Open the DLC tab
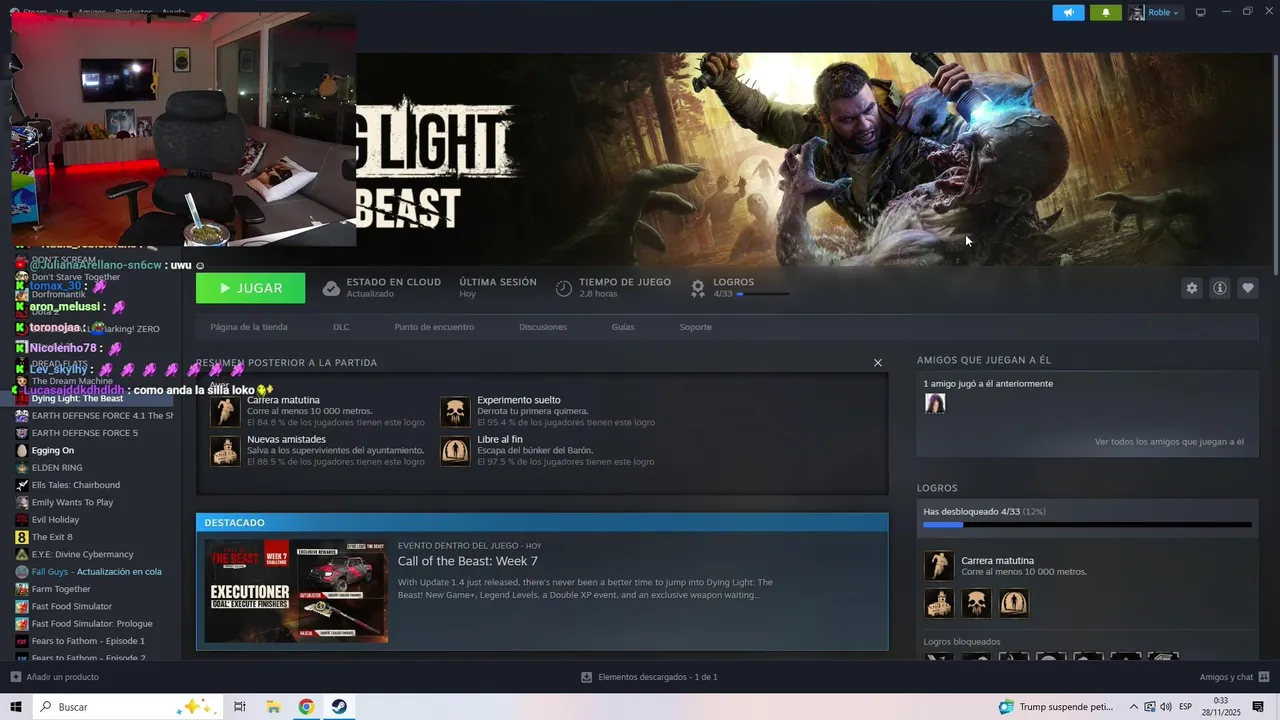1280x720 pixels. pos(341,327)
